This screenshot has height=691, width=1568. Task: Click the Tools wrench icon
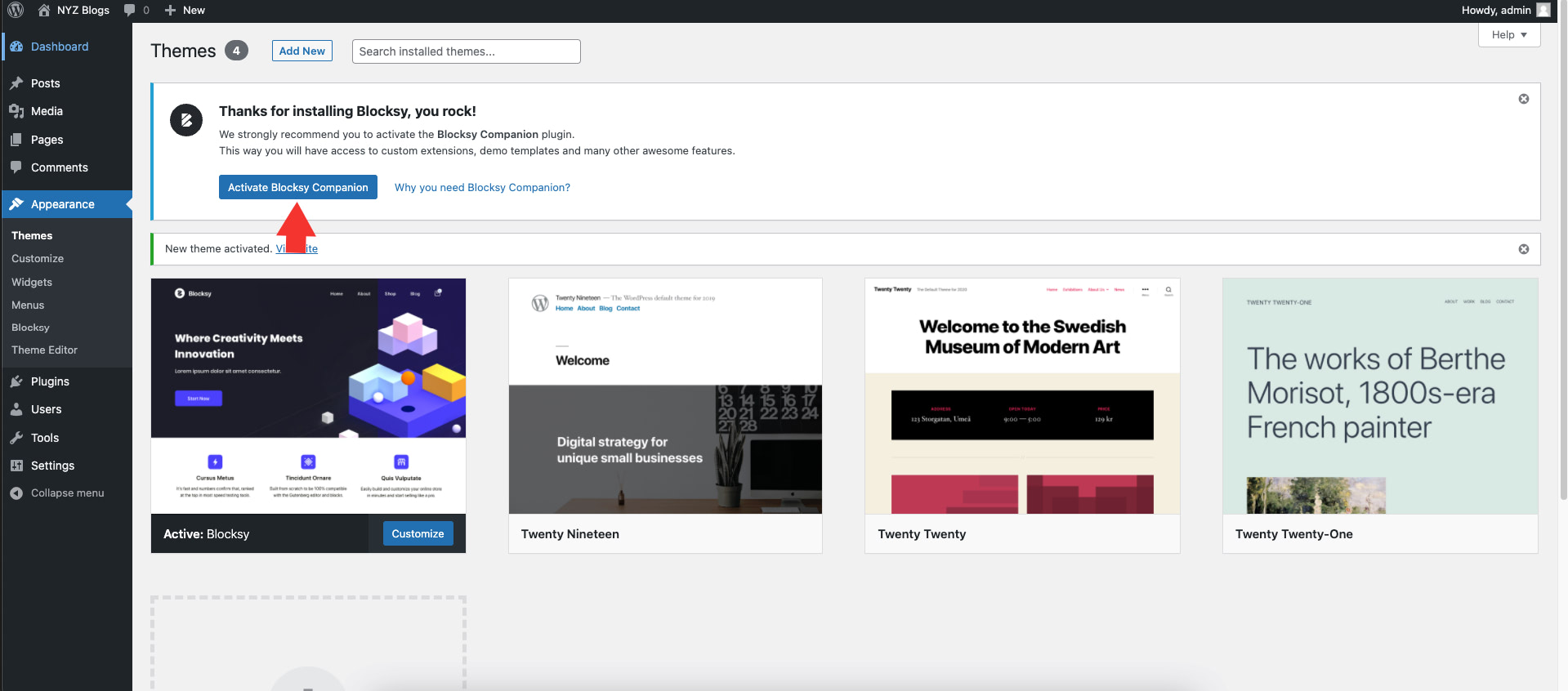pyautogui.click(x=16, y=438)
